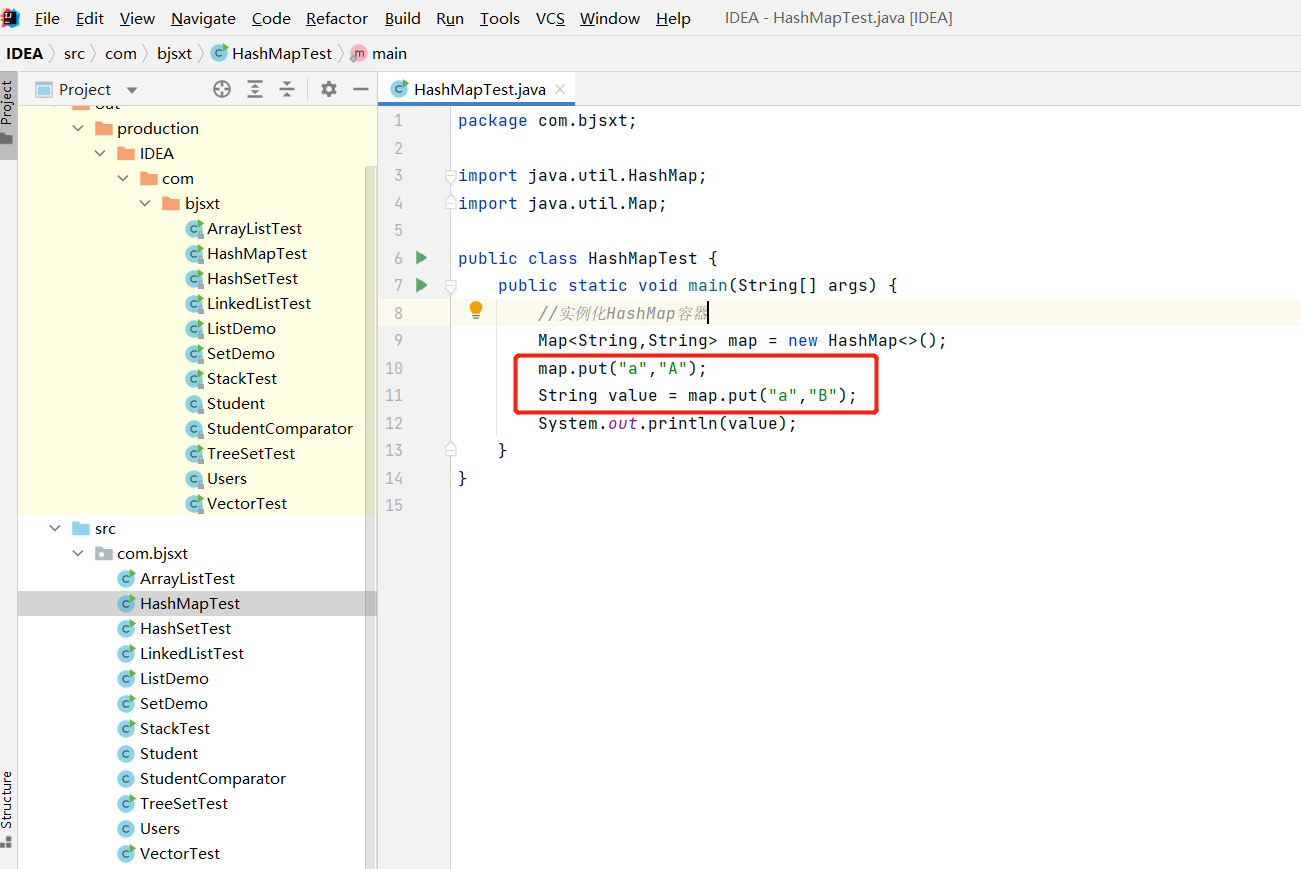1301x869 pixels.
Task: Collapse the production folder node
Action: (78, 128)
